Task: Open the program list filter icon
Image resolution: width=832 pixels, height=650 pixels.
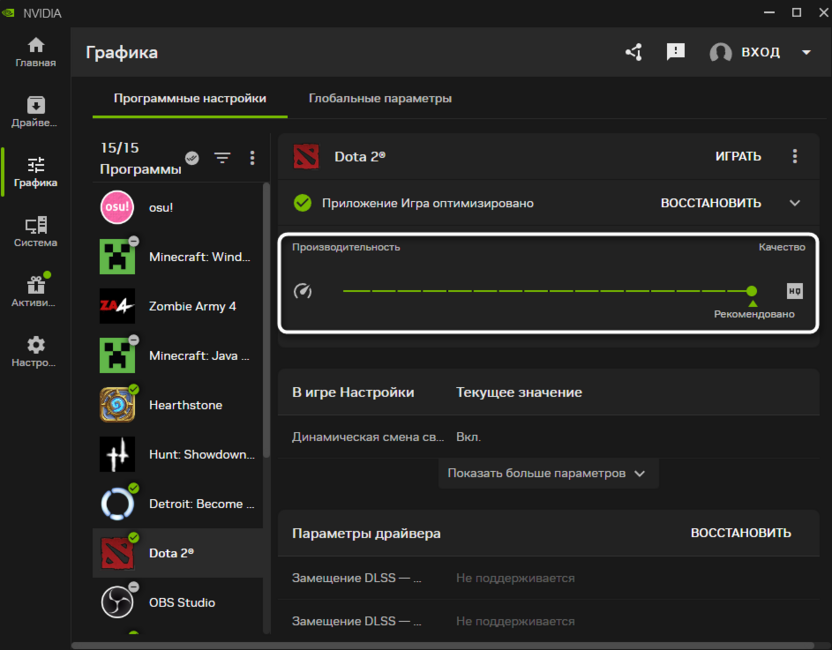Action: (222, 158)
